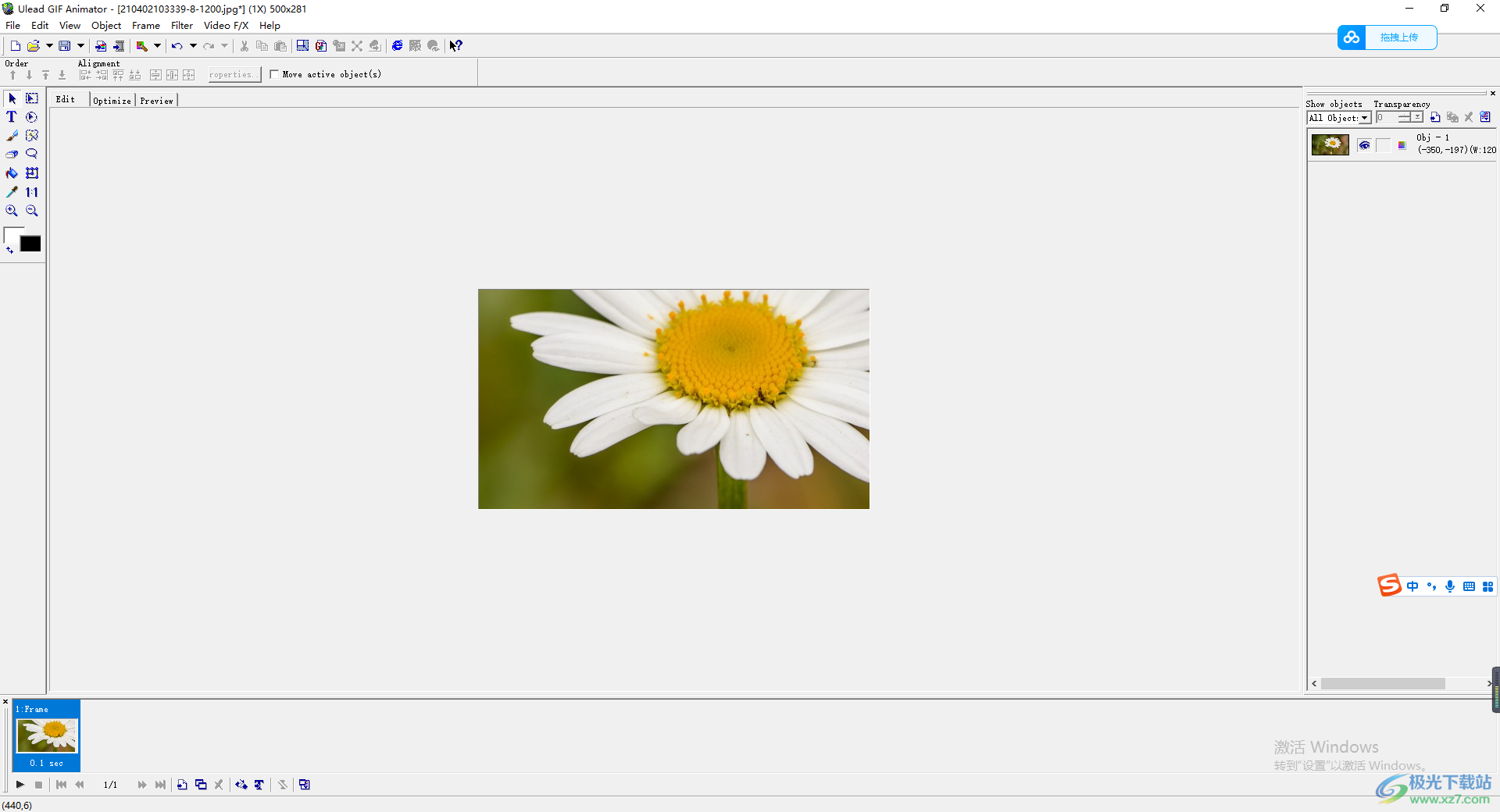Image resolution: width=1500 pixels, height=812 pixels.
Task: Click the Zoom In magnifier tool
Action: (x=12, y=211)
